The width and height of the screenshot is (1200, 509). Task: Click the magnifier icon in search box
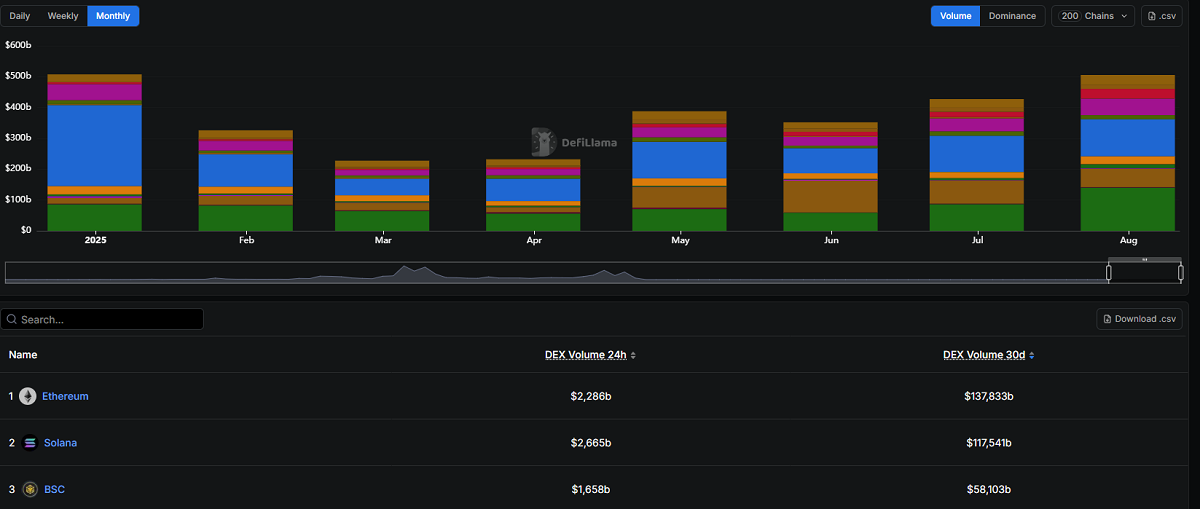click(x=12, y=320)
